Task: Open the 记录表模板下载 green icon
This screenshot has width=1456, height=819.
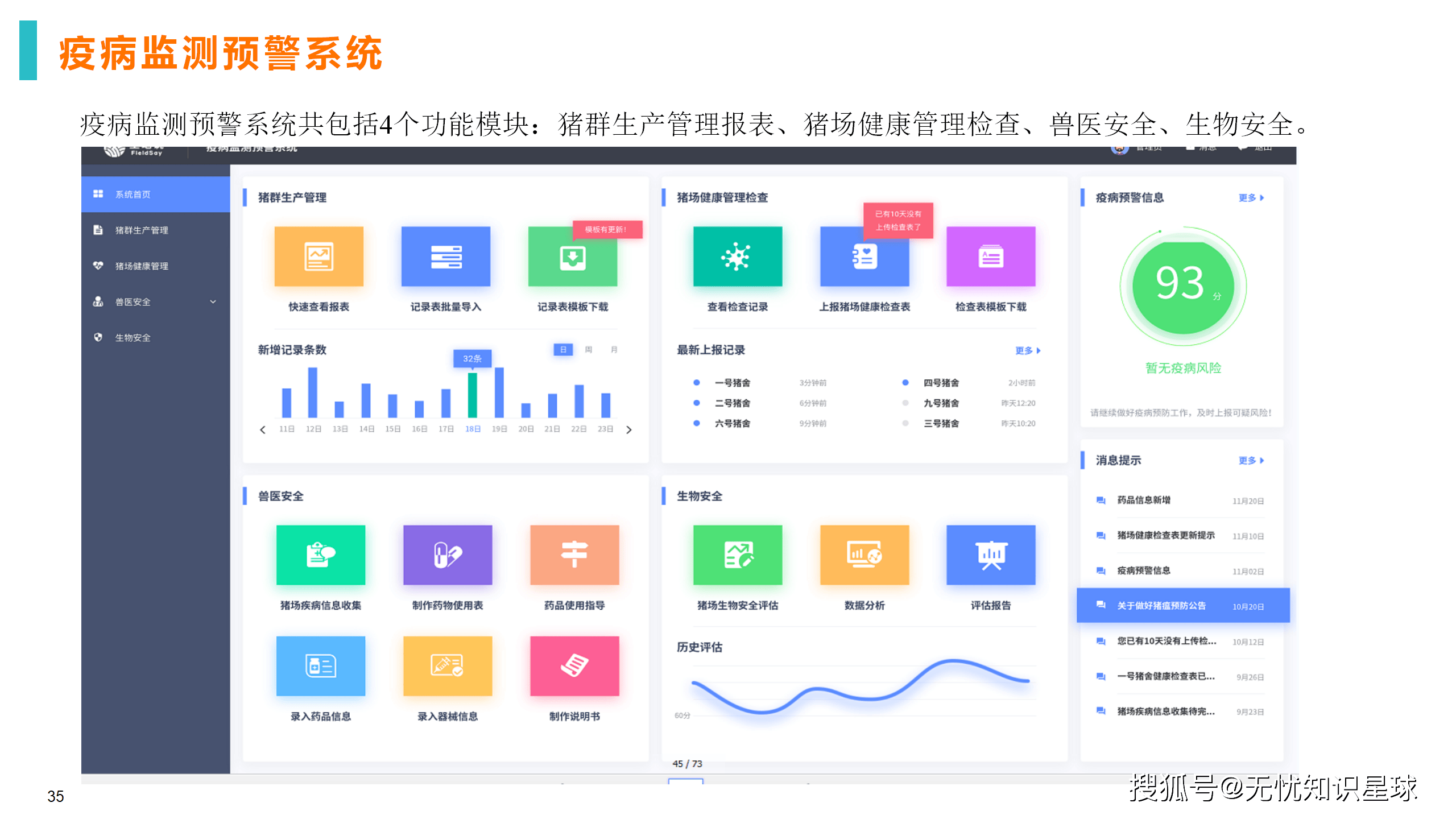Action: coord(572,257)
